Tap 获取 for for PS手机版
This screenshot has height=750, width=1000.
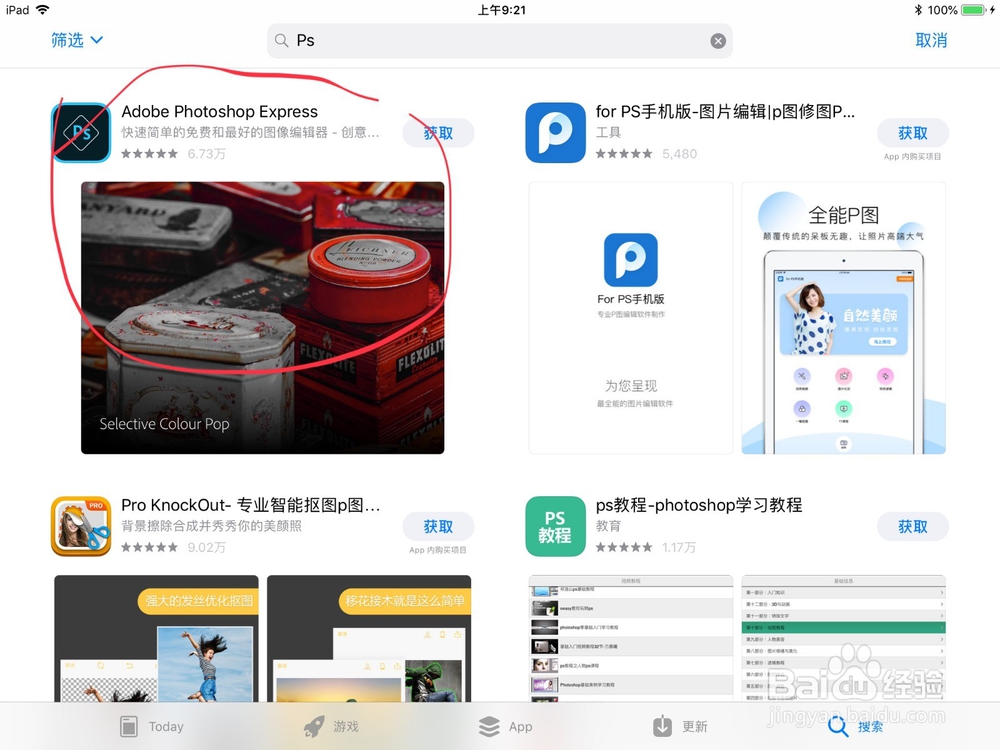pyautogui.click(x=913, y=133)
